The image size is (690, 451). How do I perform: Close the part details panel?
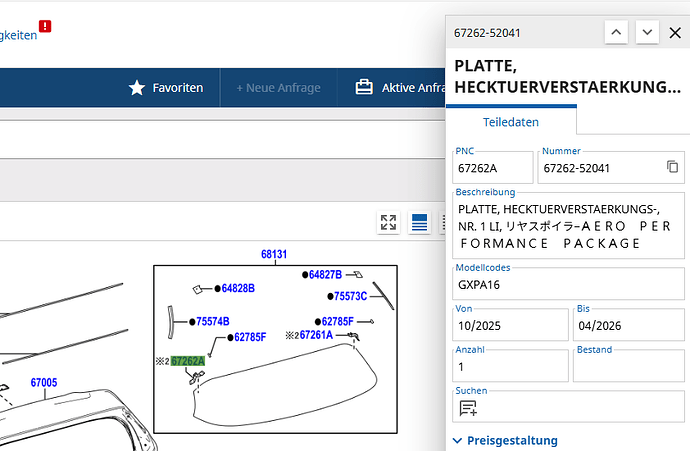tap(675, 33)
